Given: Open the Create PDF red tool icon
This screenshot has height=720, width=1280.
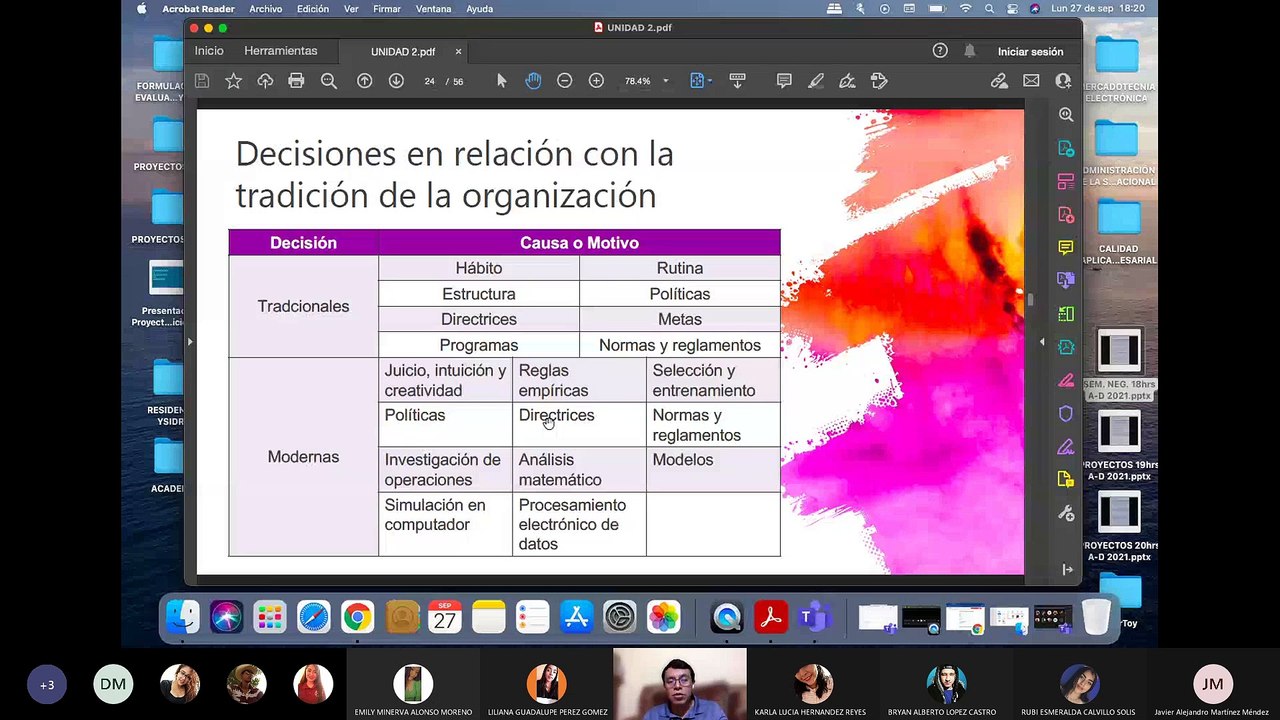Looking at the screenshot, I should 1066,215.
